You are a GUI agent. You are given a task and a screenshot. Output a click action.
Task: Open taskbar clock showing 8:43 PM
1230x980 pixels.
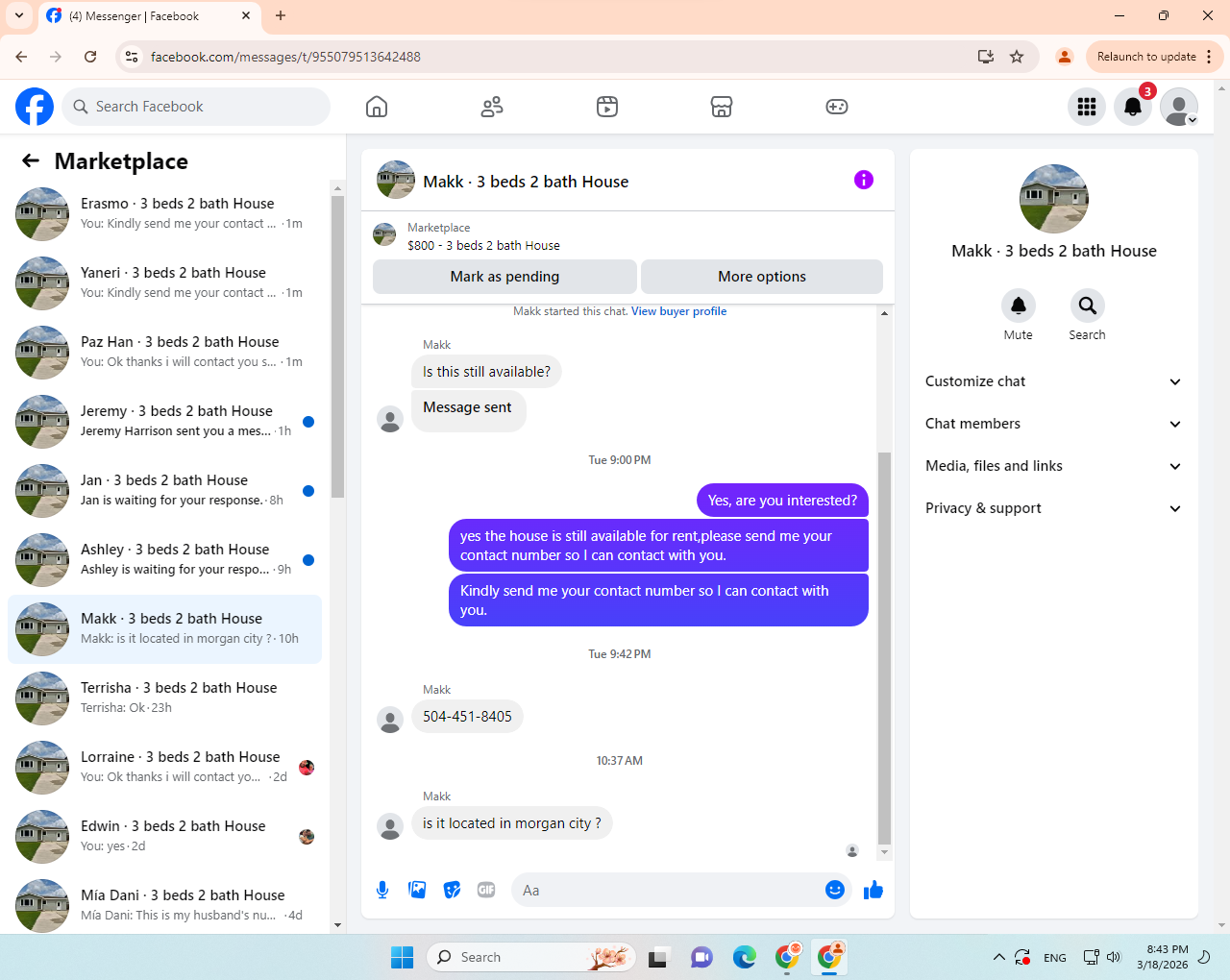1163,957
